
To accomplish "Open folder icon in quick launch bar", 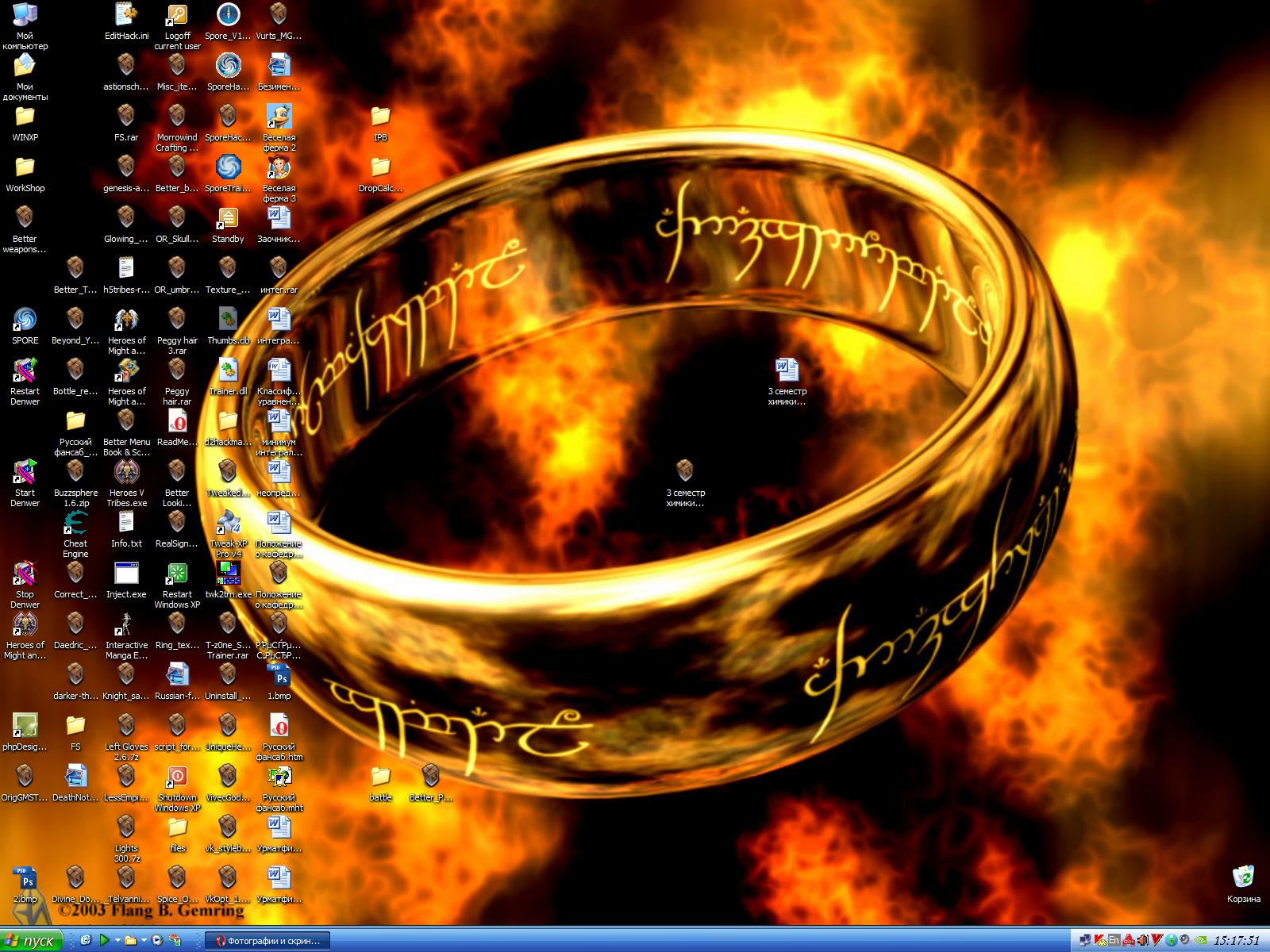I will tap(131, 940).
